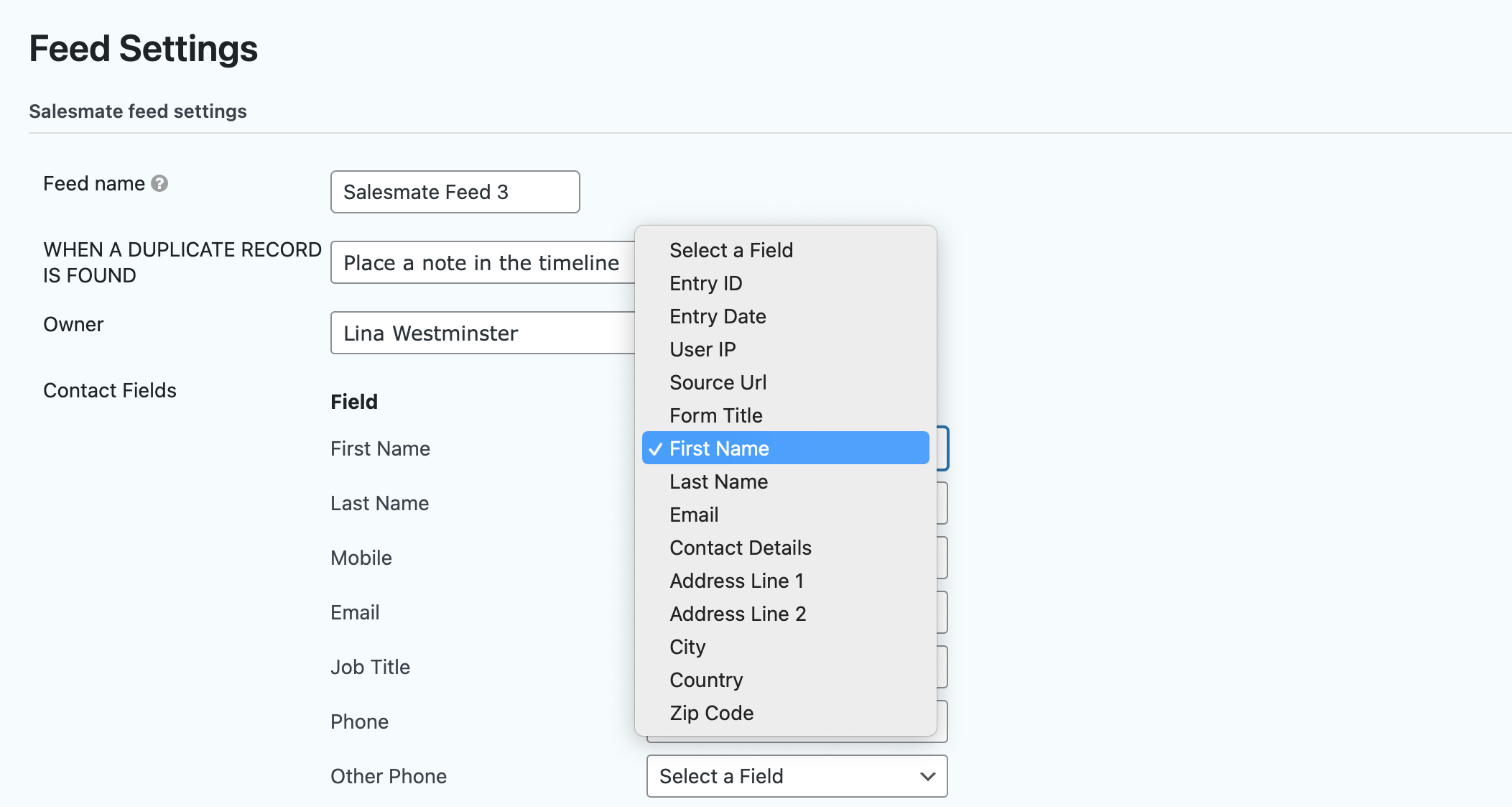The width and height of the screenshot is (1512, 807).
Task: Click the 'WHEN A DUPLICATE RECORD IS FOUND' label
Action: 182,262
